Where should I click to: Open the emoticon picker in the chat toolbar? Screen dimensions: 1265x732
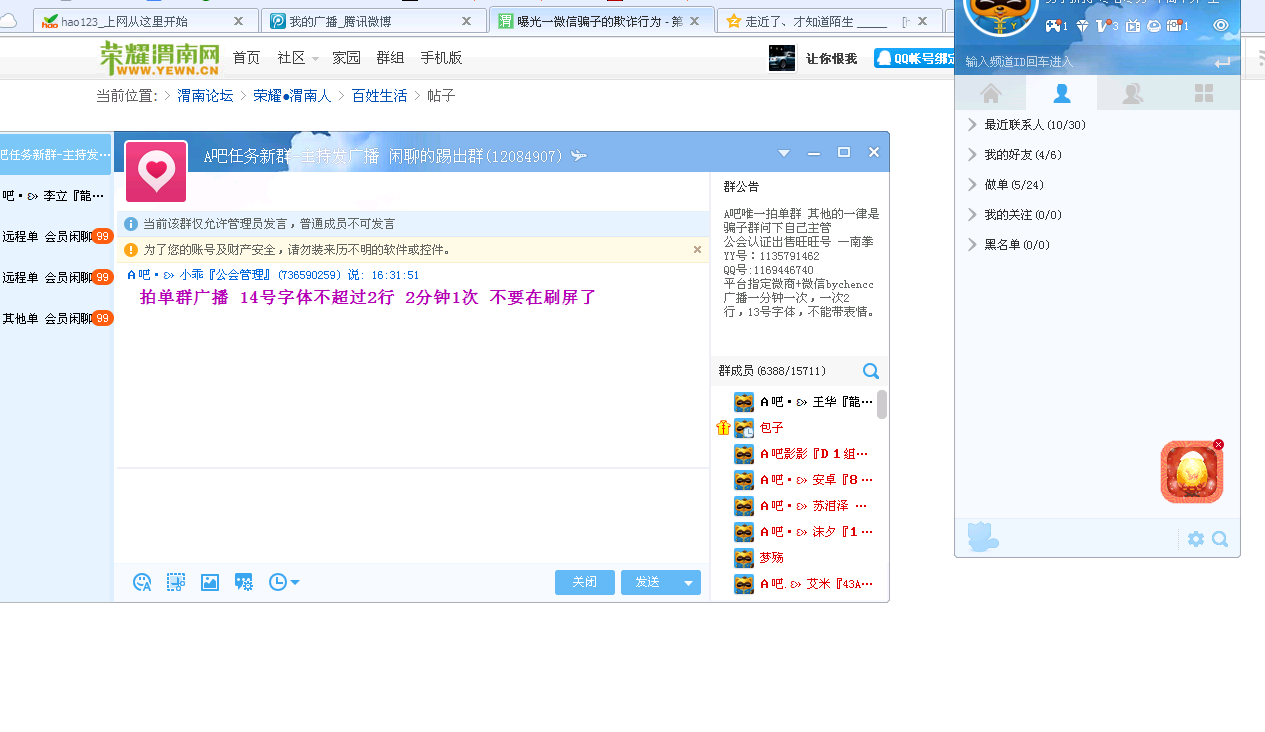[142, 582]
